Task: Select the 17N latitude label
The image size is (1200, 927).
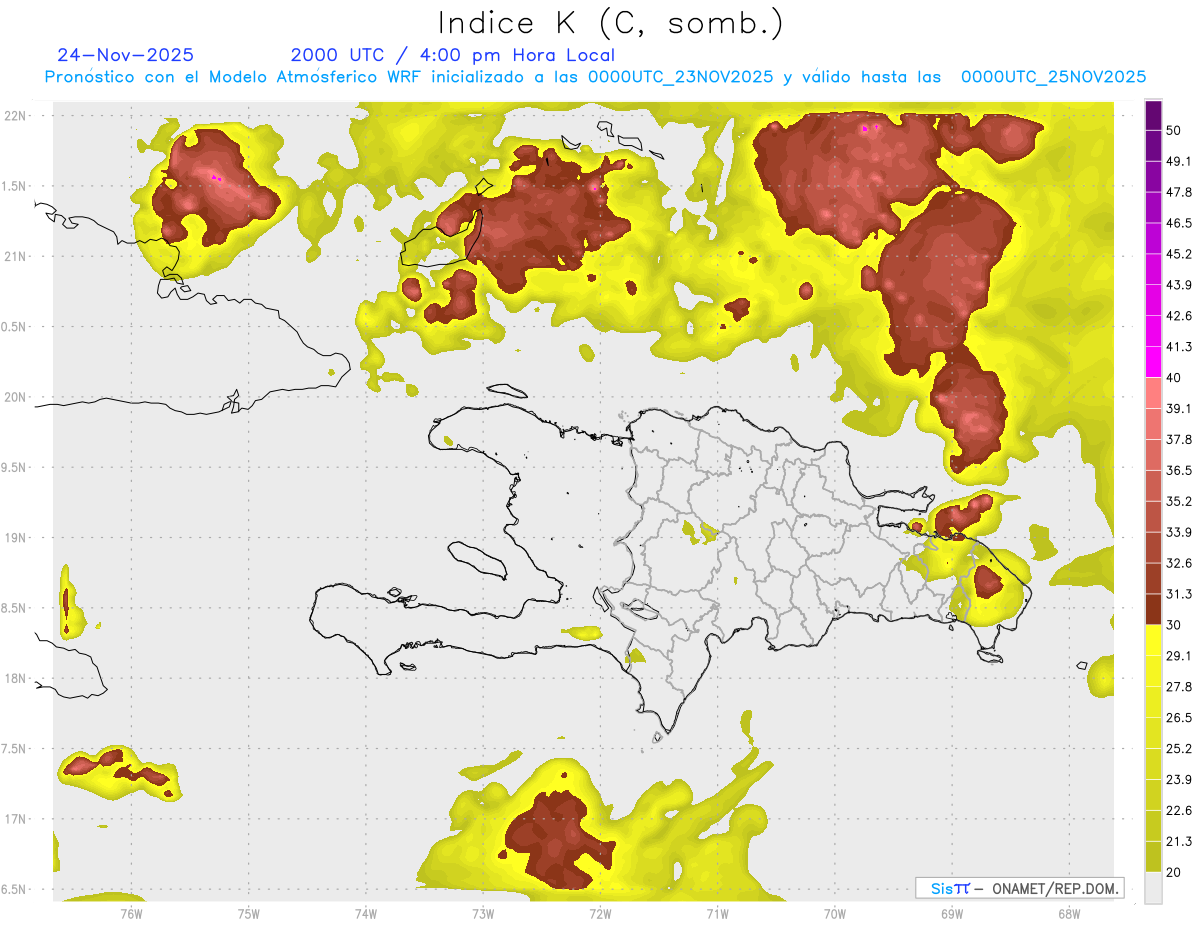Action: click(15, 819)
